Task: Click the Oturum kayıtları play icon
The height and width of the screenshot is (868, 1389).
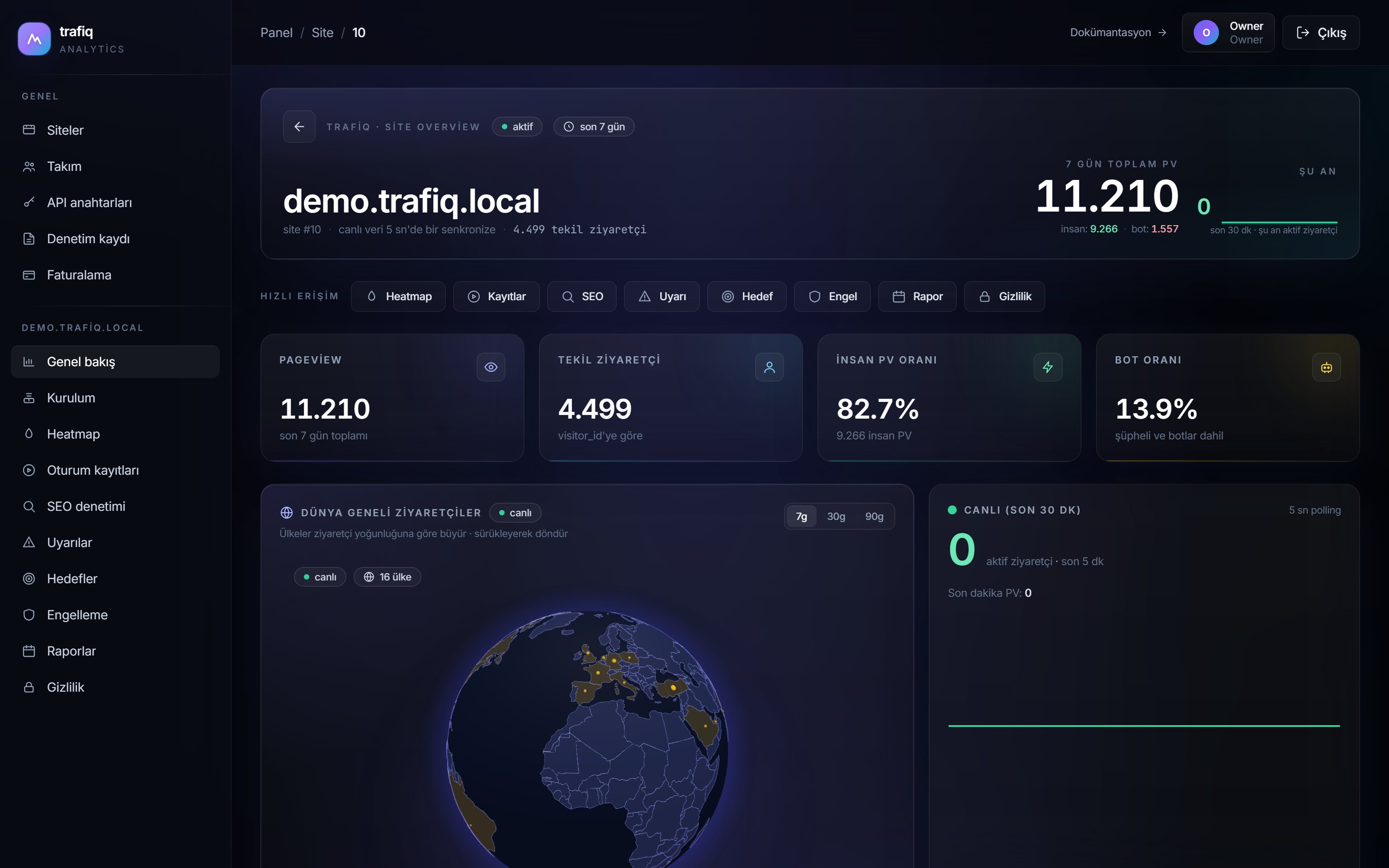Action: [28, 470]
